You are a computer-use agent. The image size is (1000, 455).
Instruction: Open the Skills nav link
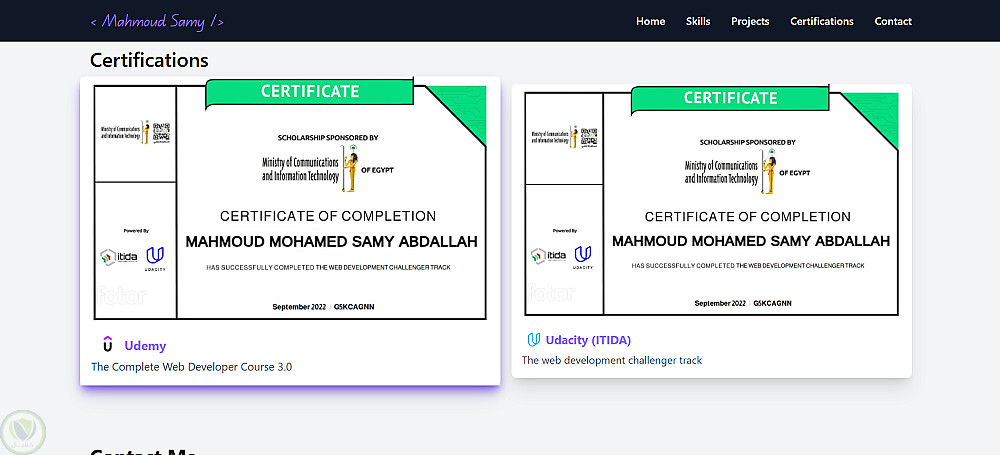698,21
